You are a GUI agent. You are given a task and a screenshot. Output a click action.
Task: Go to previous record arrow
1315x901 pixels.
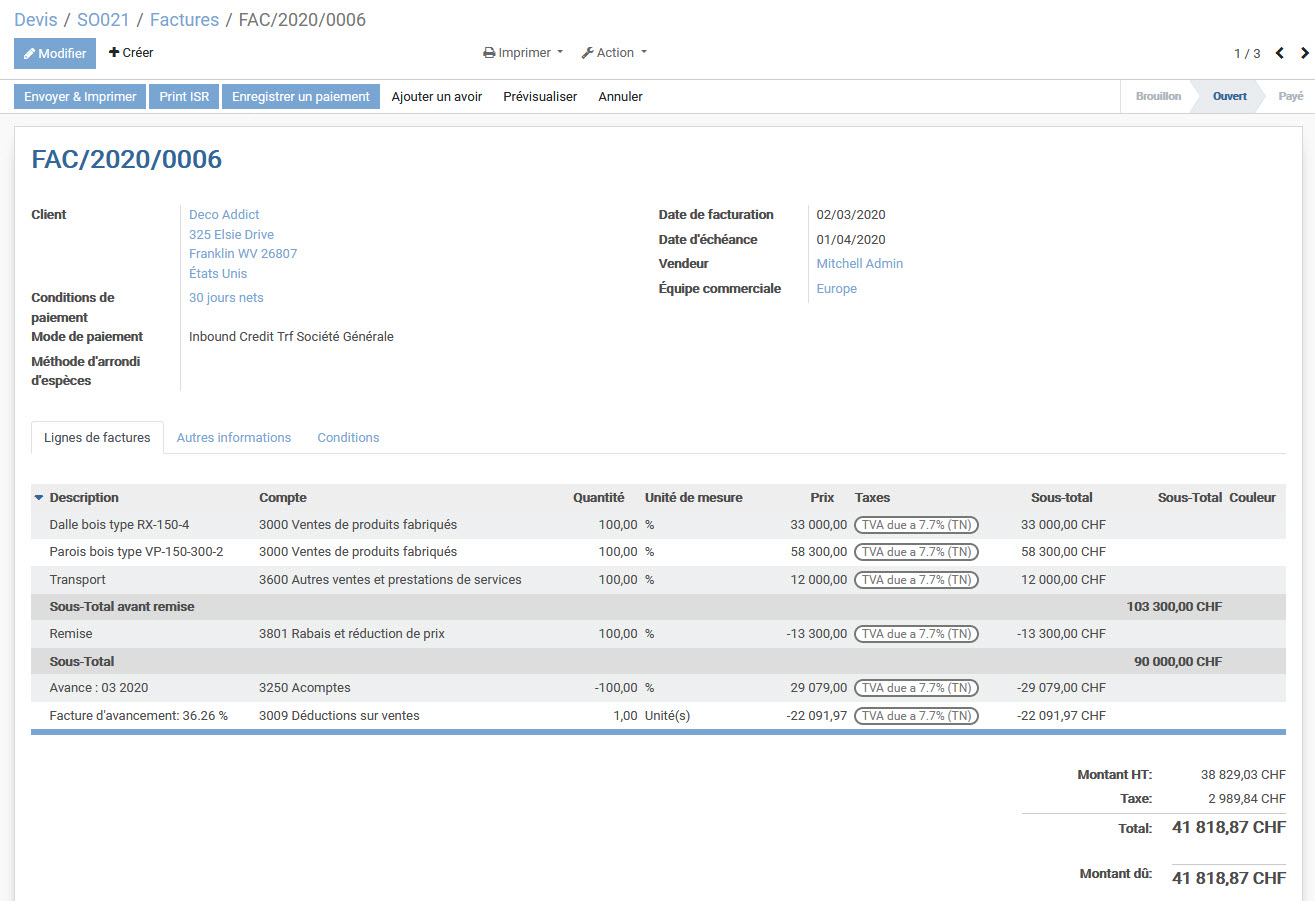(1280, 53)
